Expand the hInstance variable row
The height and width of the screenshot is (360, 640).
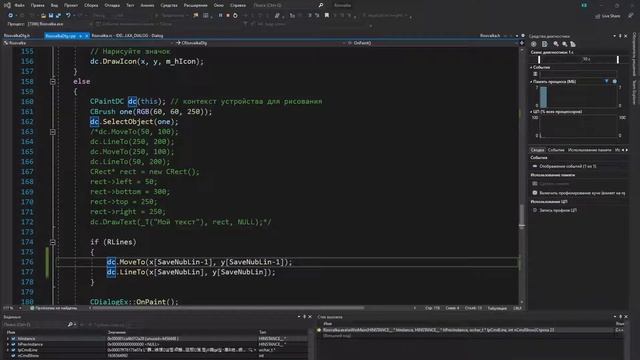point(8,339)
